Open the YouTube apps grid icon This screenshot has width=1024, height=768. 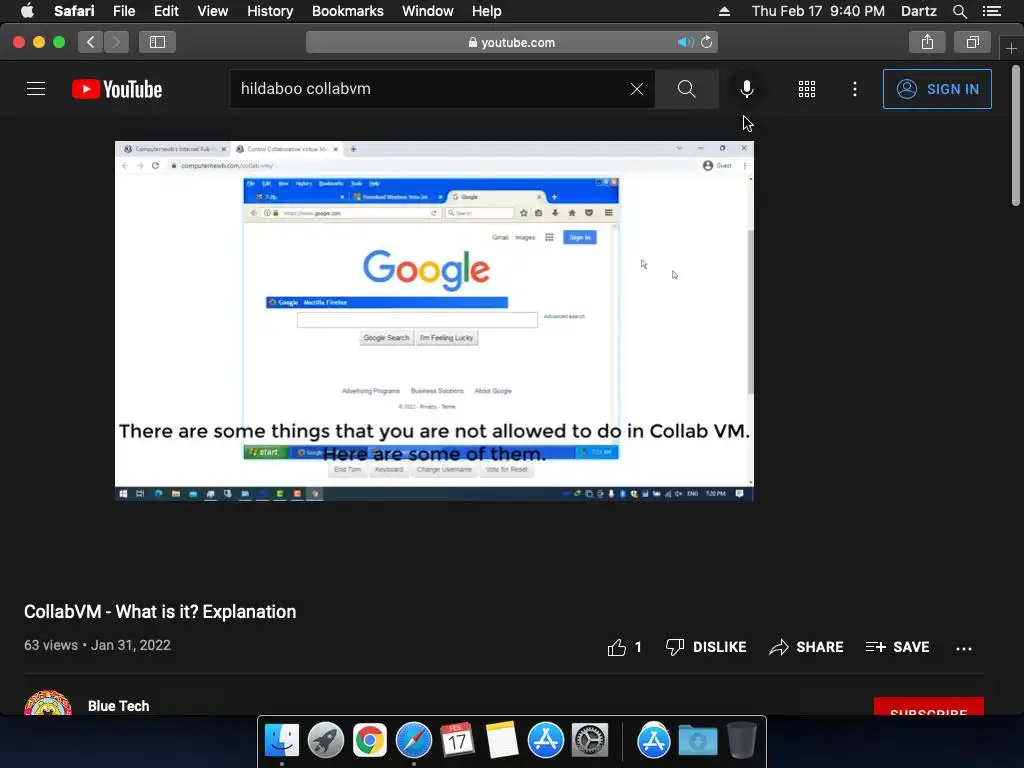[x=807, y=89]
